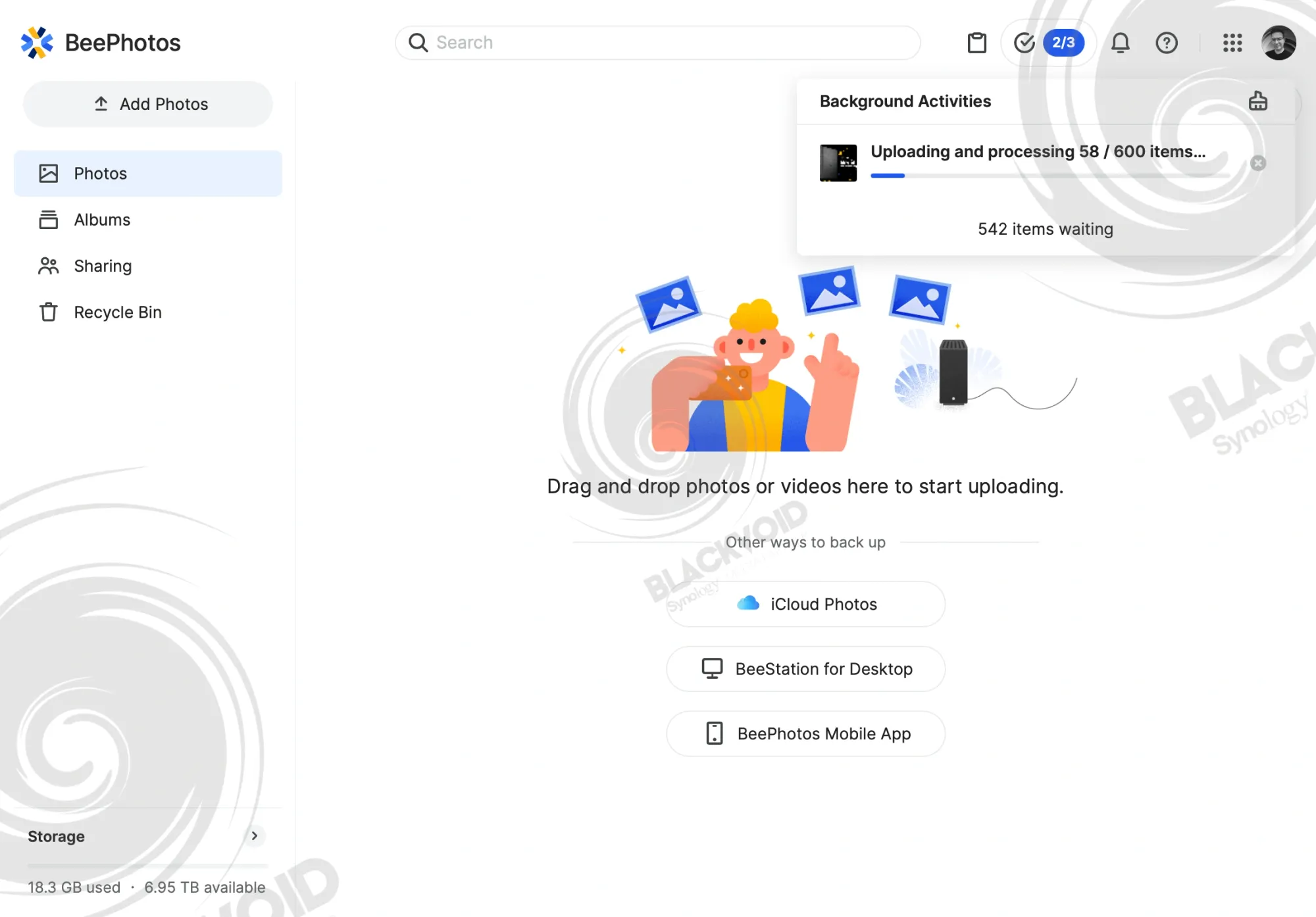The width and height of the screenshot is (1316, 917).
Task: Click the Storage label
Action: [57, 837]
